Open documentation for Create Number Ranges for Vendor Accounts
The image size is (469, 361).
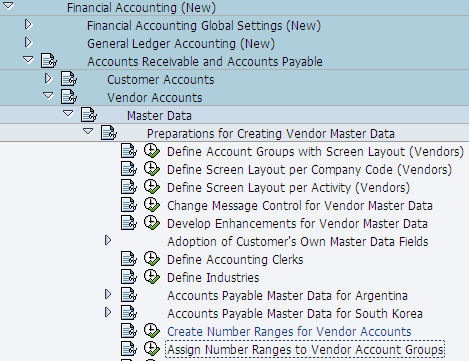[129, 331]
